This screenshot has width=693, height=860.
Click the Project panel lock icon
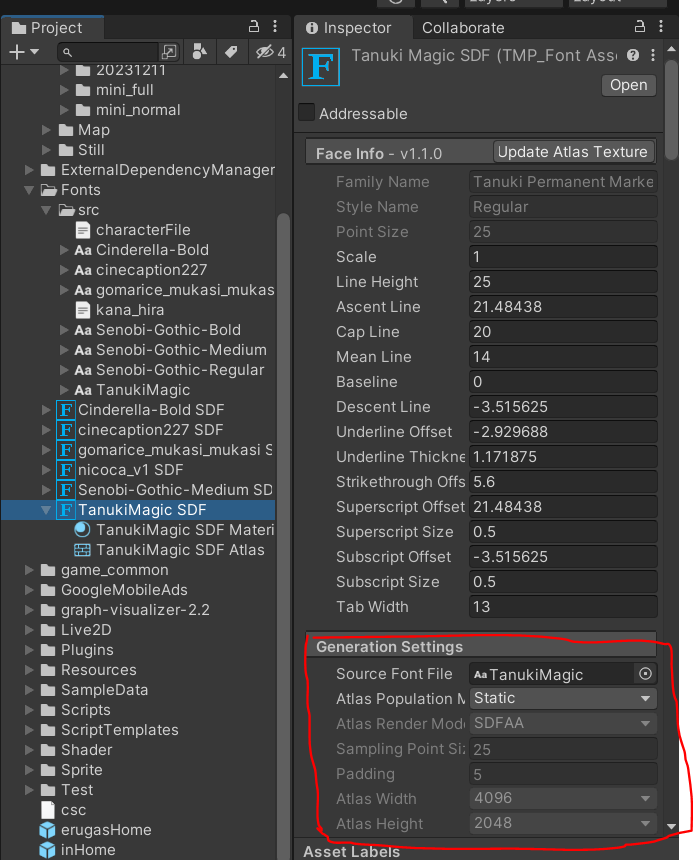click(x=253, y=26)
